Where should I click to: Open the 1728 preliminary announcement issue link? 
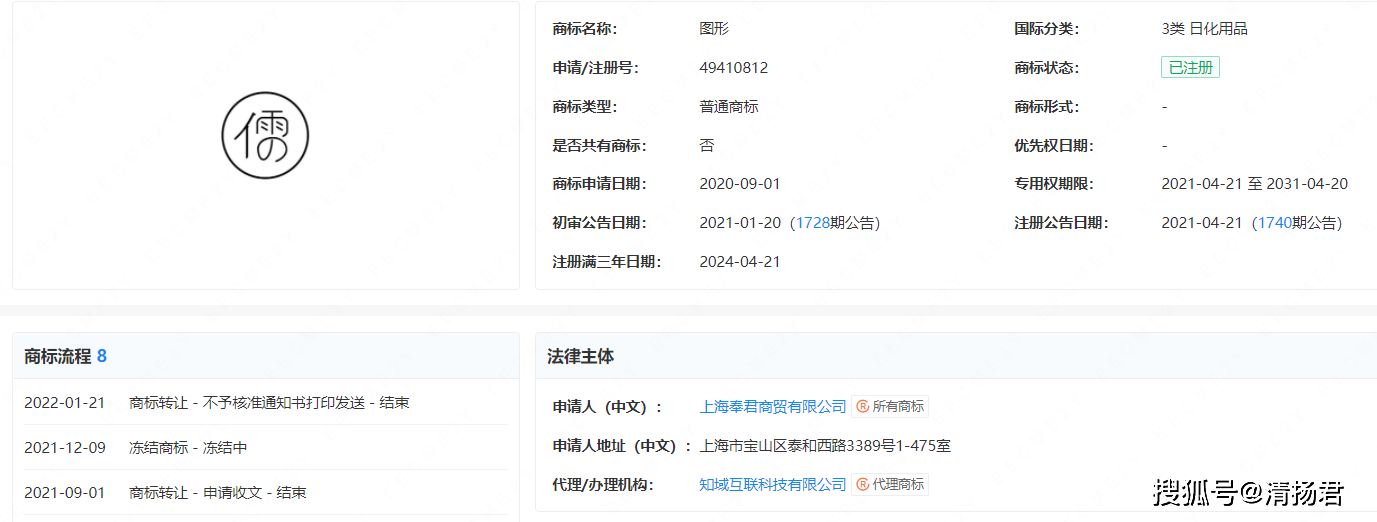pos(811,223)
